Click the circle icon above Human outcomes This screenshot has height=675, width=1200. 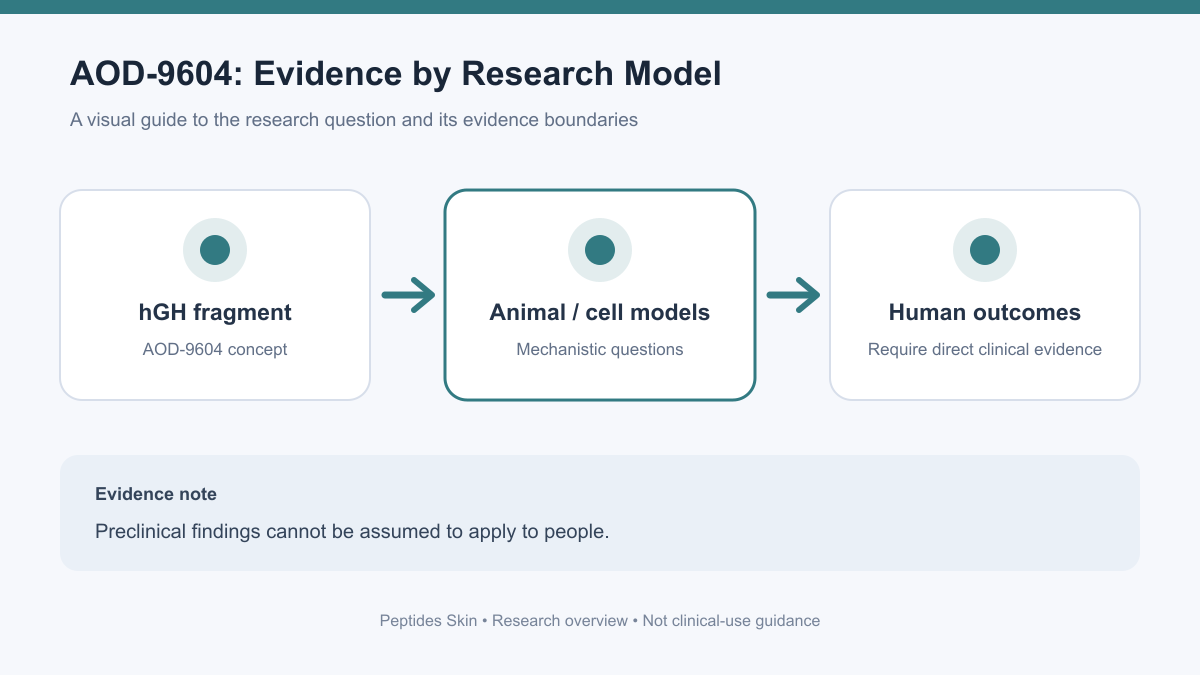(985, 250)
